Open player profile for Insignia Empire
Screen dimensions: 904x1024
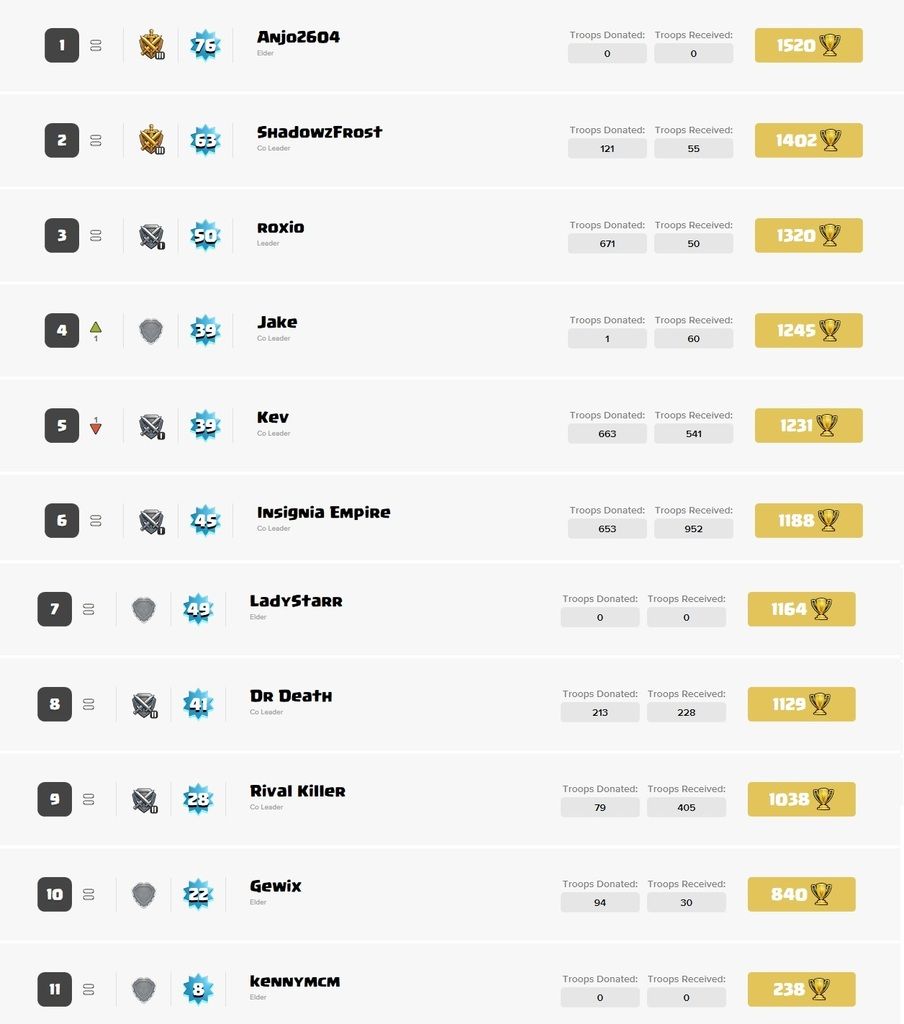point(323,512)
